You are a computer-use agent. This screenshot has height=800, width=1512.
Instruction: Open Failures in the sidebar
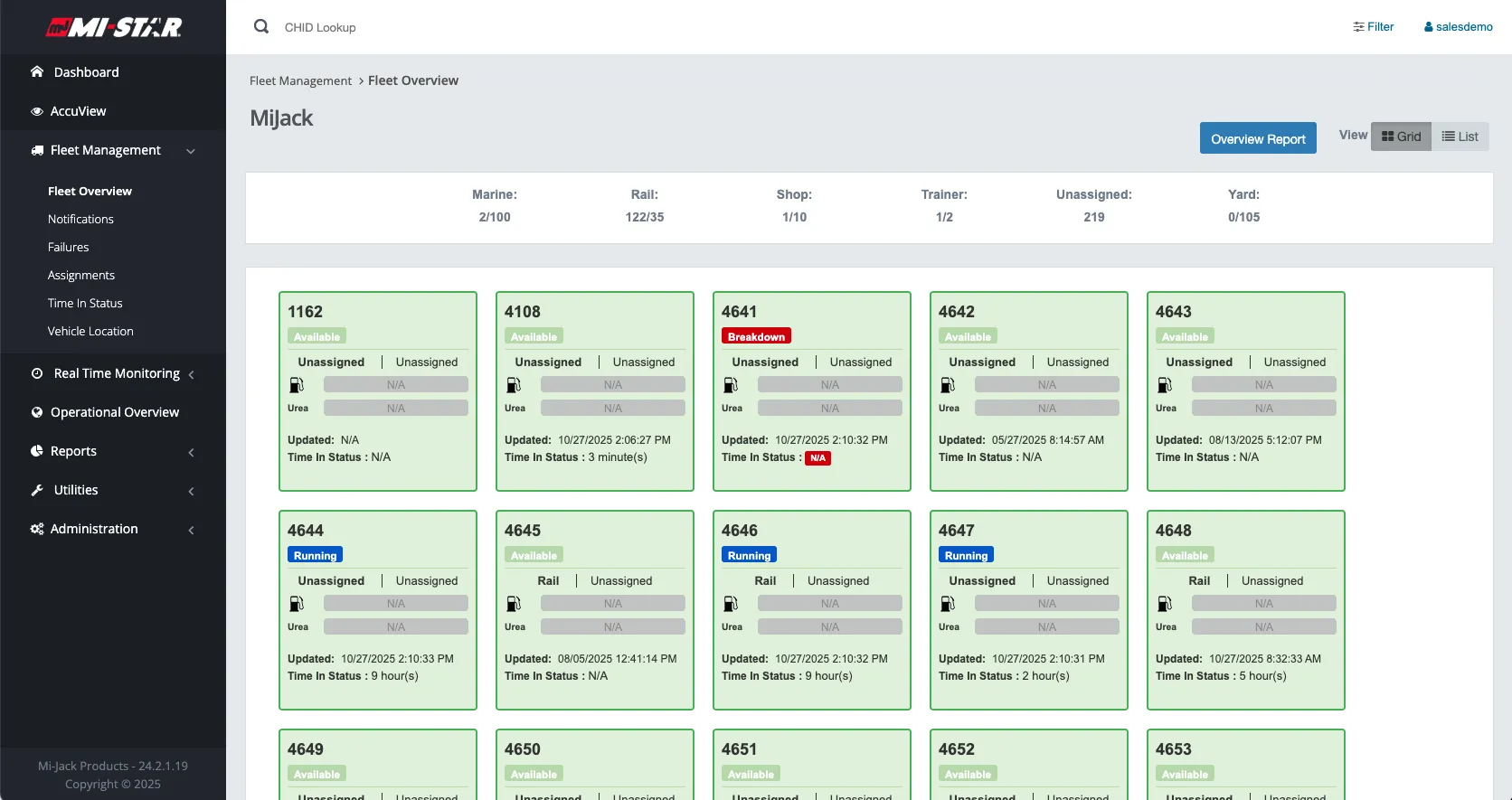pos(69,247)
